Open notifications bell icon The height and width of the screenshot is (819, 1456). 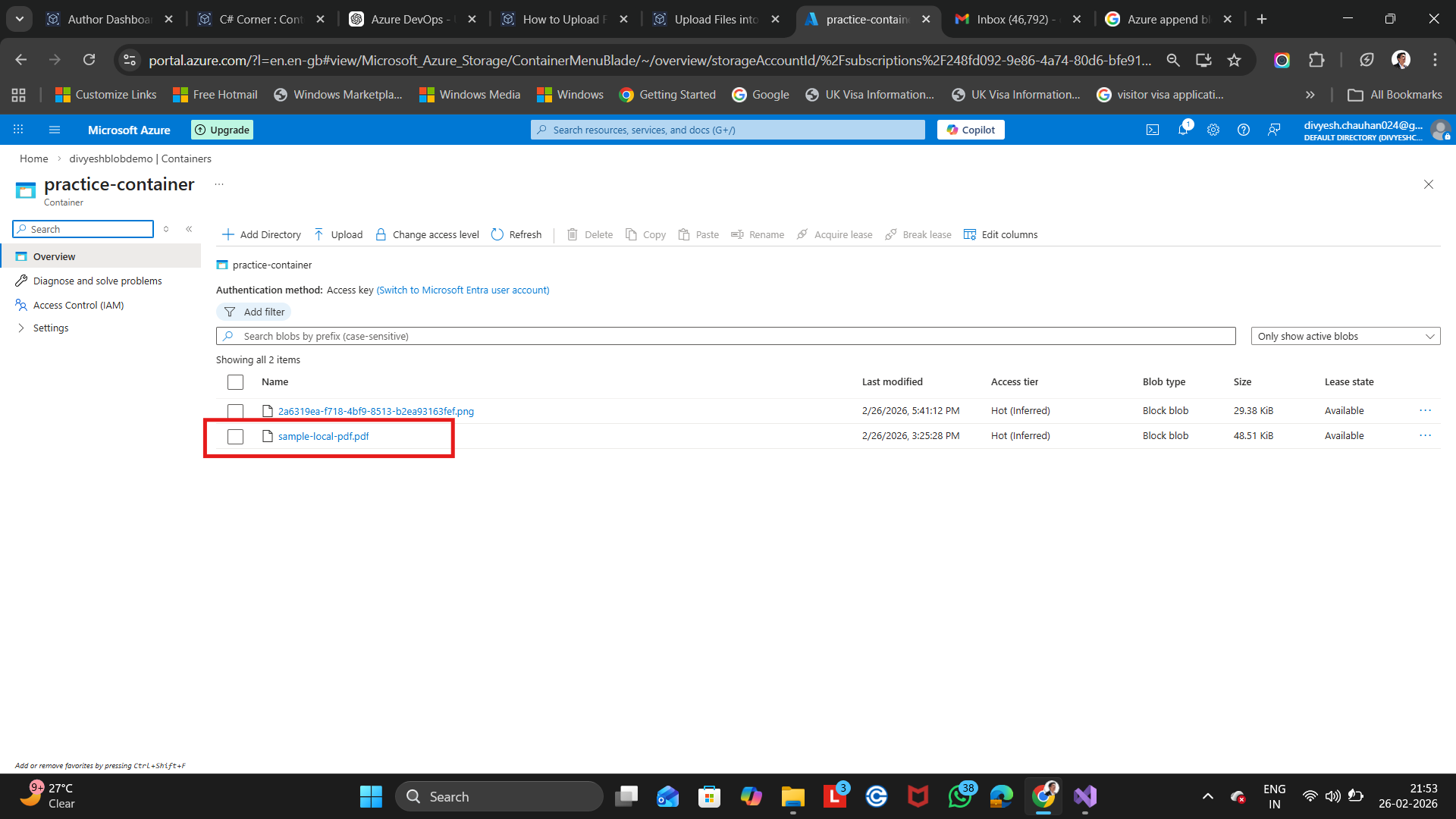(x=1183, y=130)
